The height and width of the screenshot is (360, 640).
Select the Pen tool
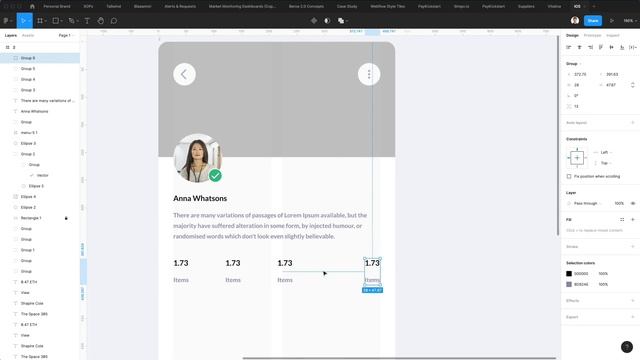tap(71, 20)
